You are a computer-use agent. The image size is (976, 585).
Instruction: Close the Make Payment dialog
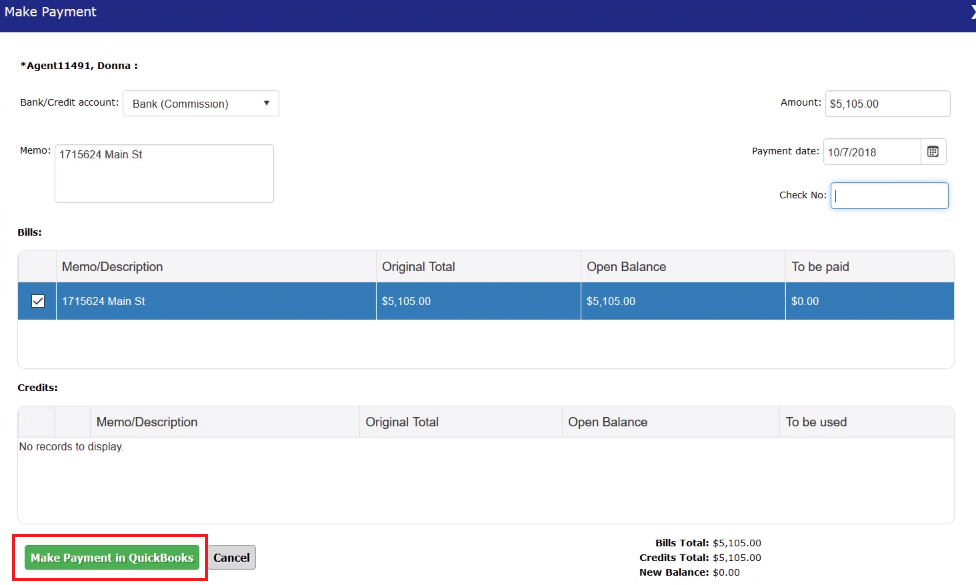pos(971,13)
